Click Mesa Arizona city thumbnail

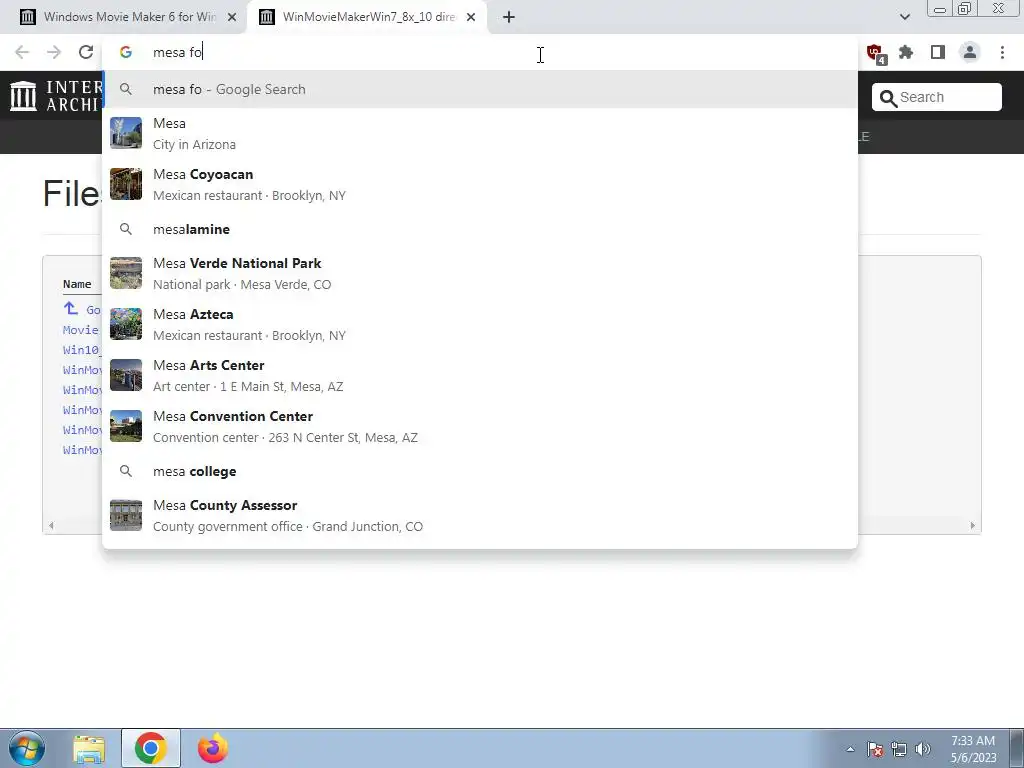[126, 133]
